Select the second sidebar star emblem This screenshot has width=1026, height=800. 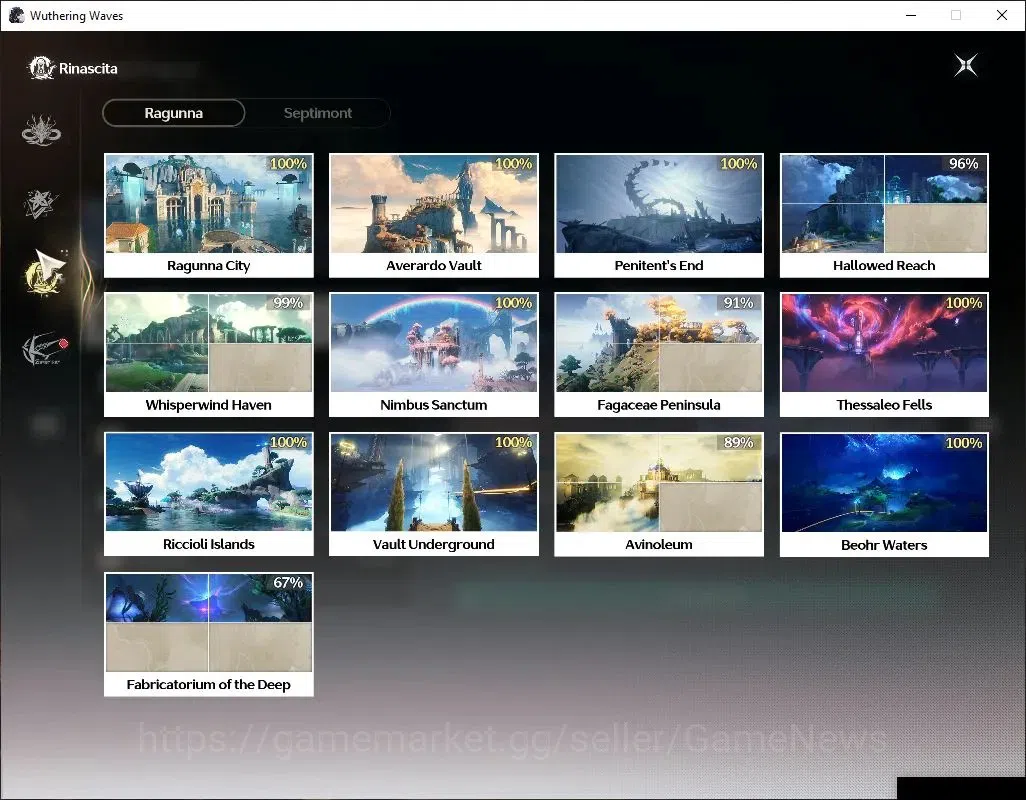pyautogui.click(x=41, y=203)
